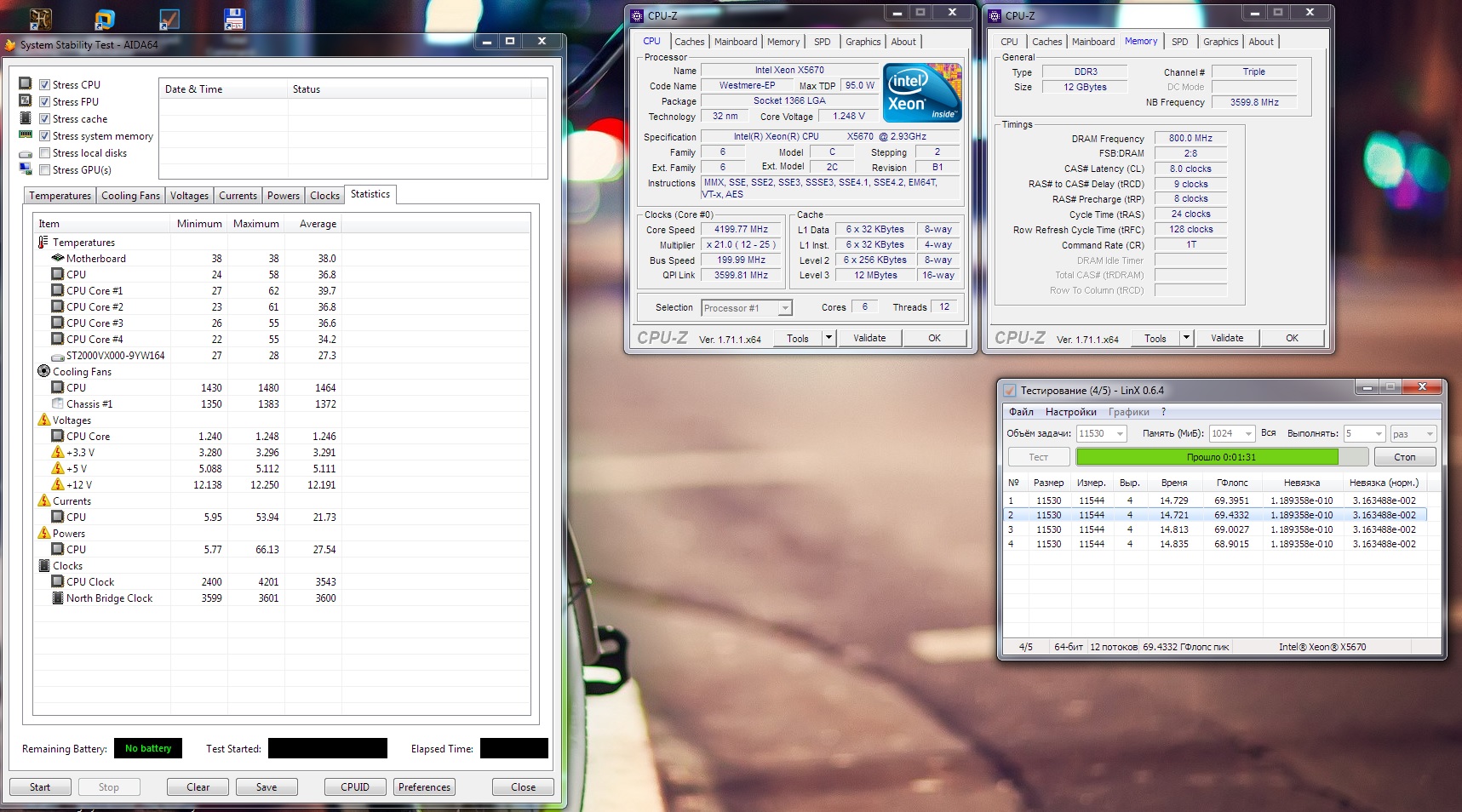Click Intel® Xeon® X5670 in the LinX status bar
1462x812 pixels.
click(x=1322, y=647)
